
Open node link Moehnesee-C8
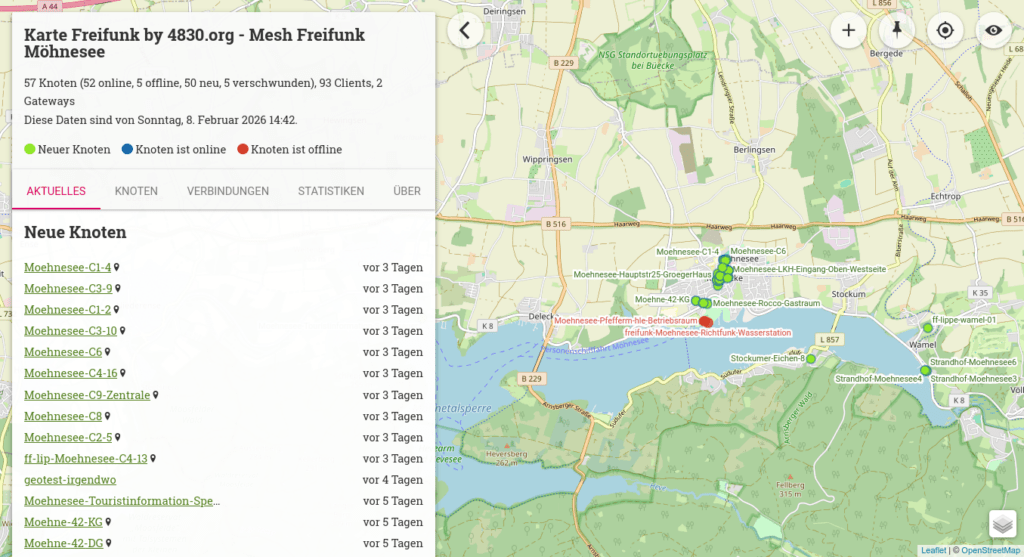point(63,416)
